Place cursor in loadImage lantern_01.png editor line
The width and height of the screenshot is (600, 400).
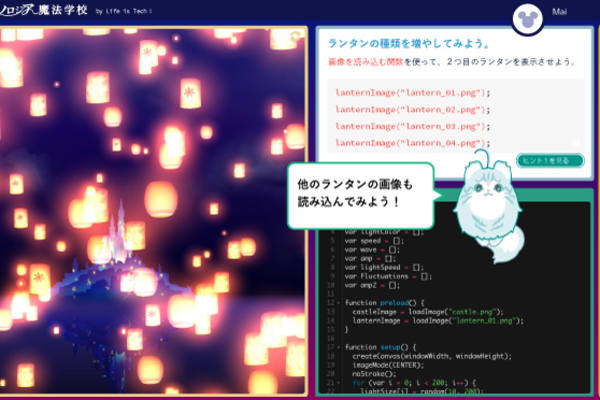point(438,321)
